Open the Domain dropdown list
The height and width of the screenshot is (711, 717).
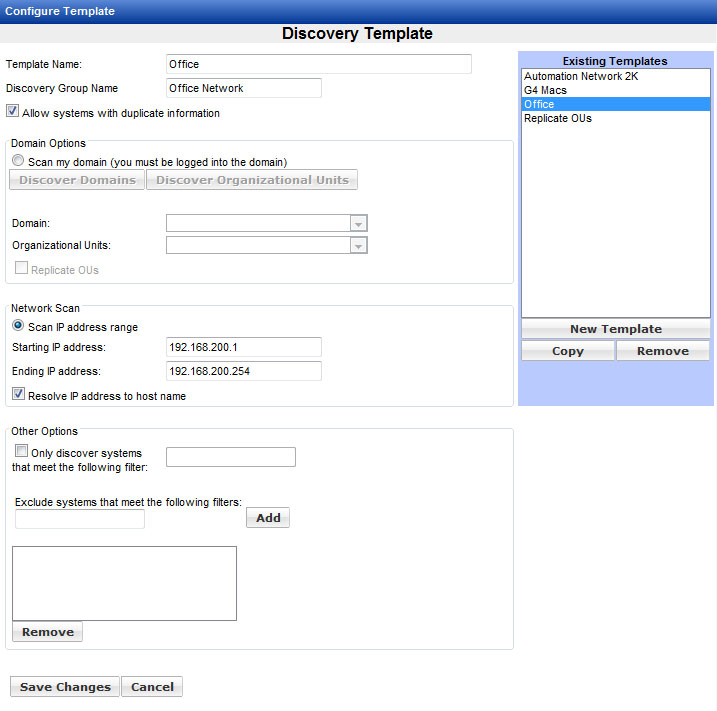tap(359, 224)
